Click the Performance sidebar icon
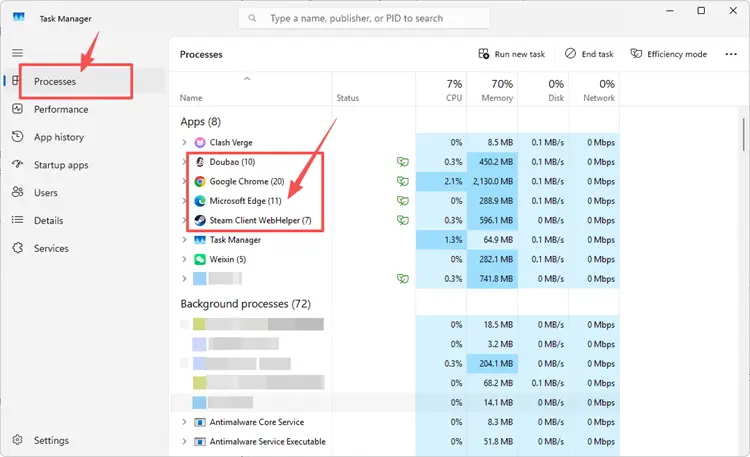This screenshot has height=457, width=750. point(18,109)
